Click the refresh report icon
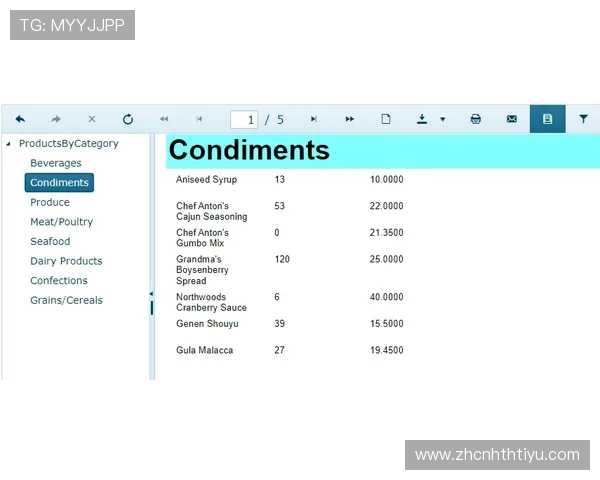This screenshot has width=600, height=480. pos(128,119)
